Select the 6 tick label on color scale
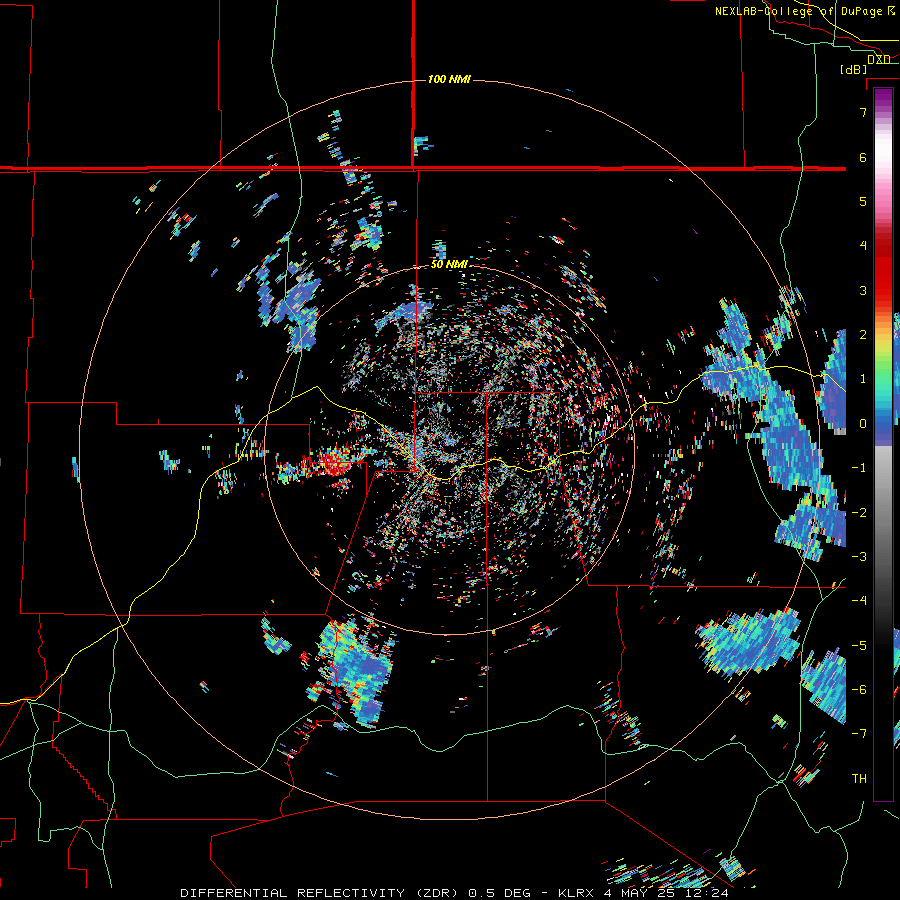Viewport: 900px width, 900px height. coord(863,157)
